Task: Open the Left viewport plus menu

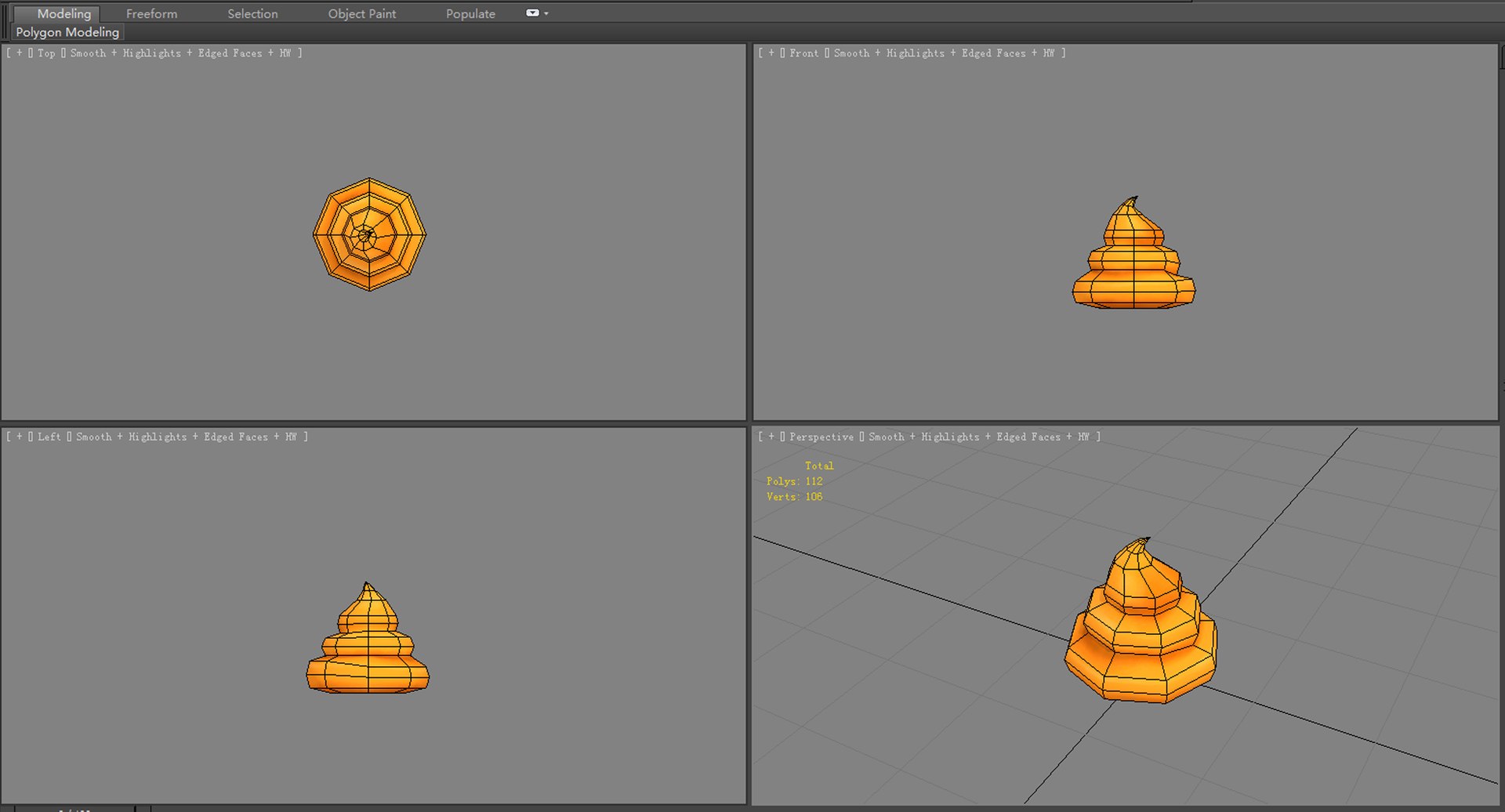Action: click(20, 437)
